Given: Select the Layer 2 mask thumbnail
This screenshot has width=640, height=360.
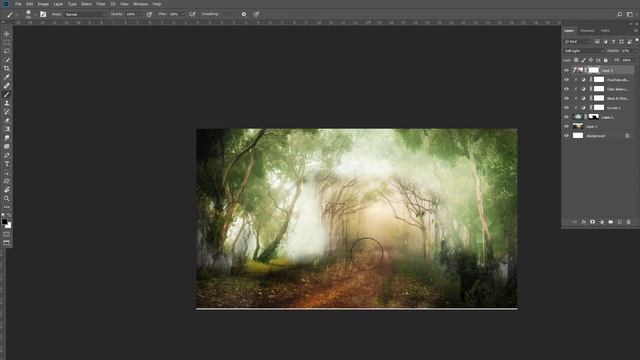Looking at the screenshot, I should 594,117.
